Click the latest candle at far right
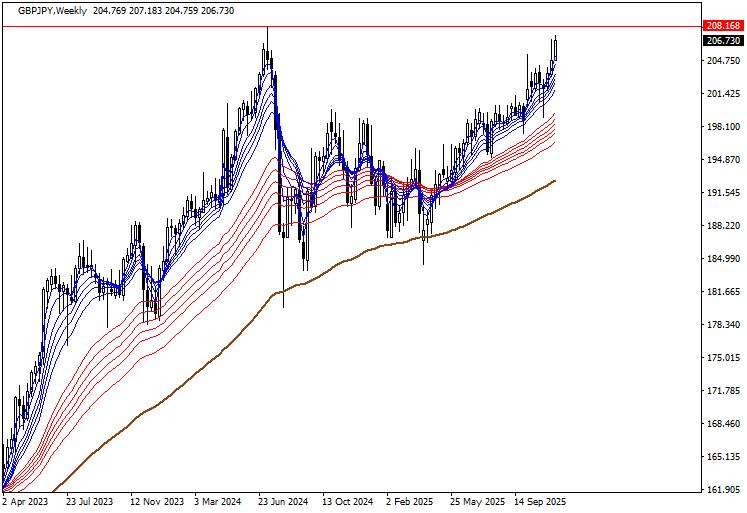Image resolution: width=747 pixels, height=513 pixels. tap(555, 48)
